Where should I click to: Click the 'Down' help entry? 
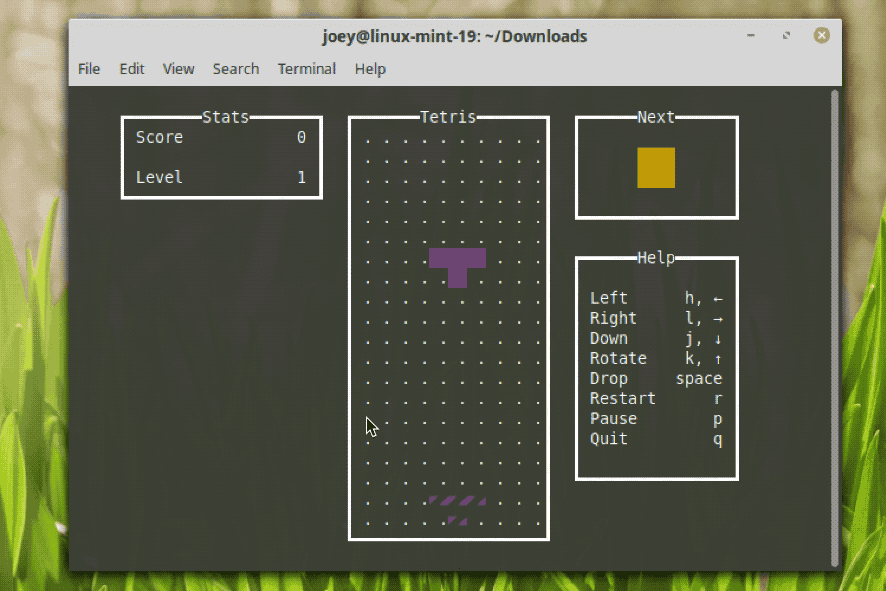[609, 338]
